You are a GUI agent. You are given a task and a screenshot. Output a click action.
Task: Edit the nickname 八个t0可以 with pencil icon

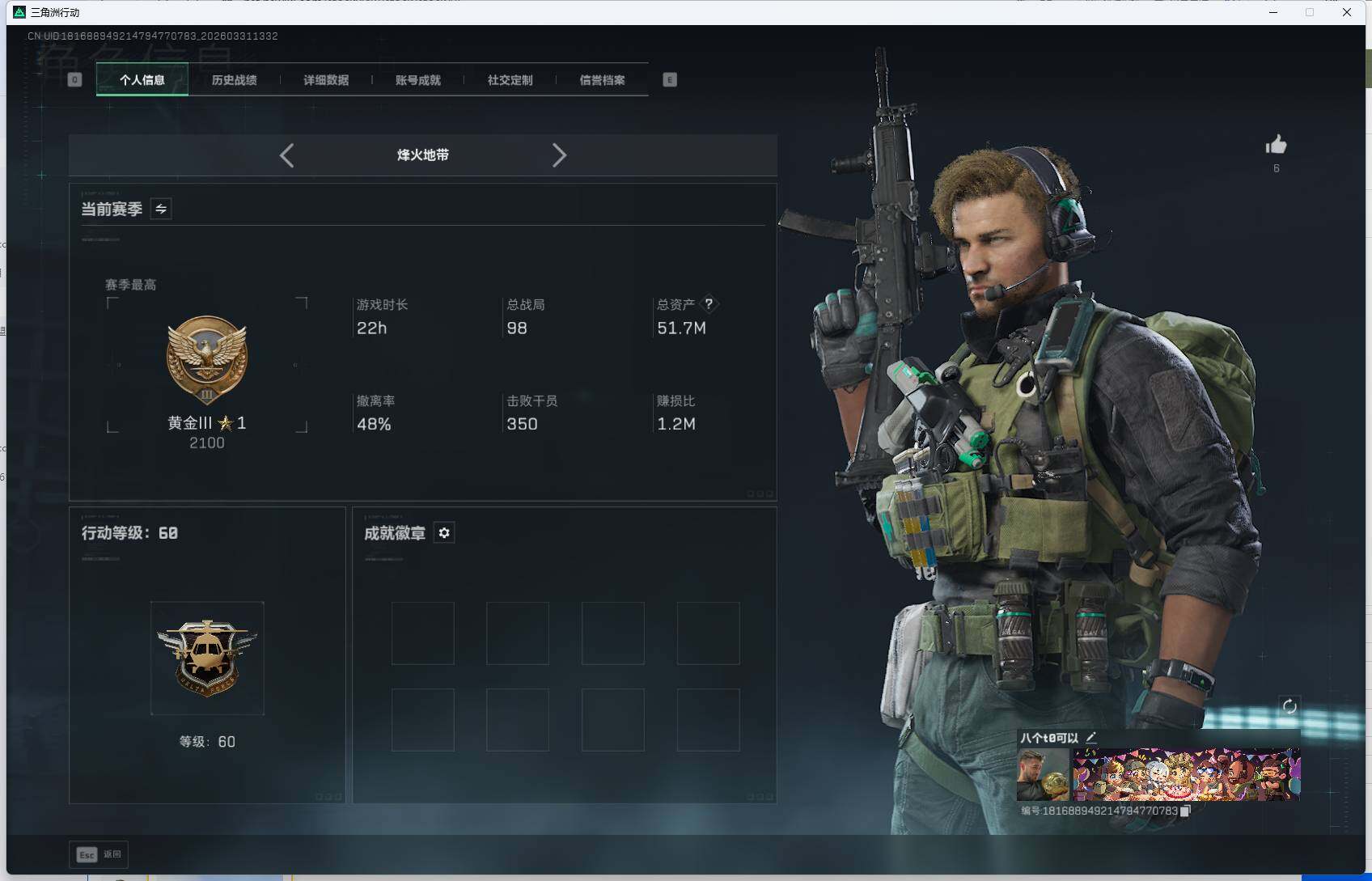(x=1090, y=737)
